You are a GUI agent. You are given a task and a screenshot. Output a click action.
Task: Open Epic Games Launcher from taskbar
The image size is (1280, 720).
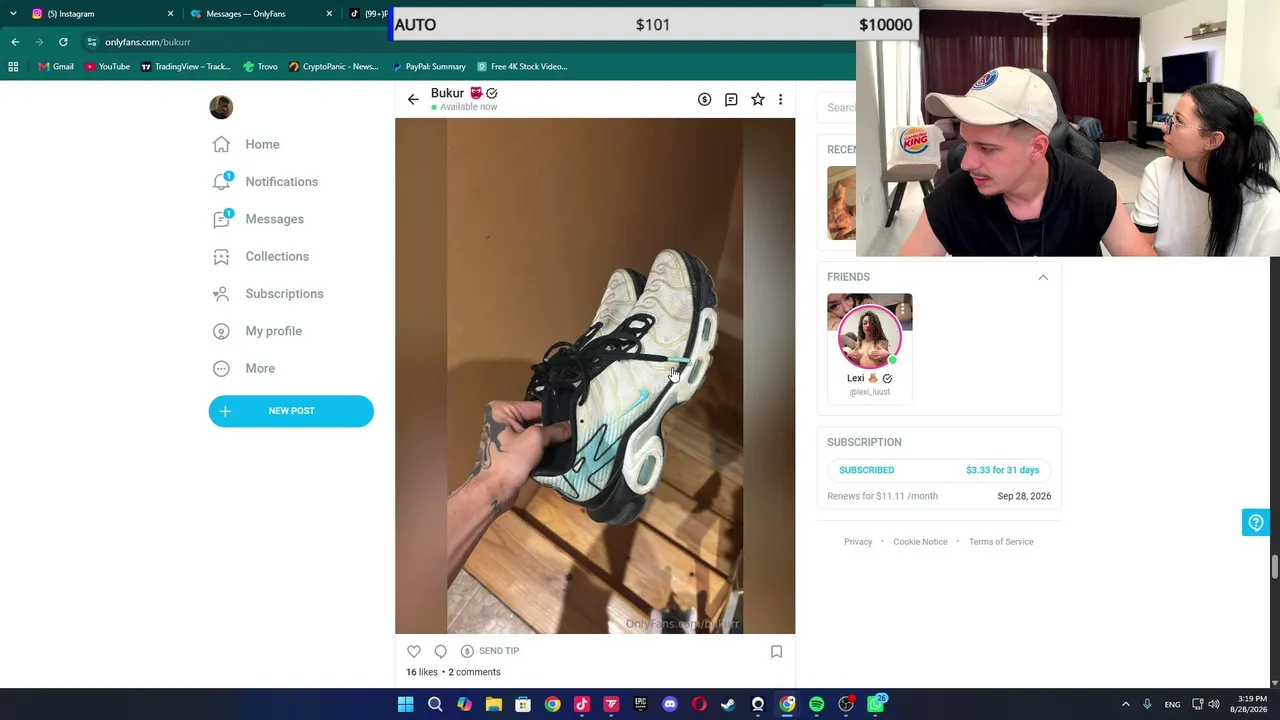pyautogui.click(x=641, y=704)
